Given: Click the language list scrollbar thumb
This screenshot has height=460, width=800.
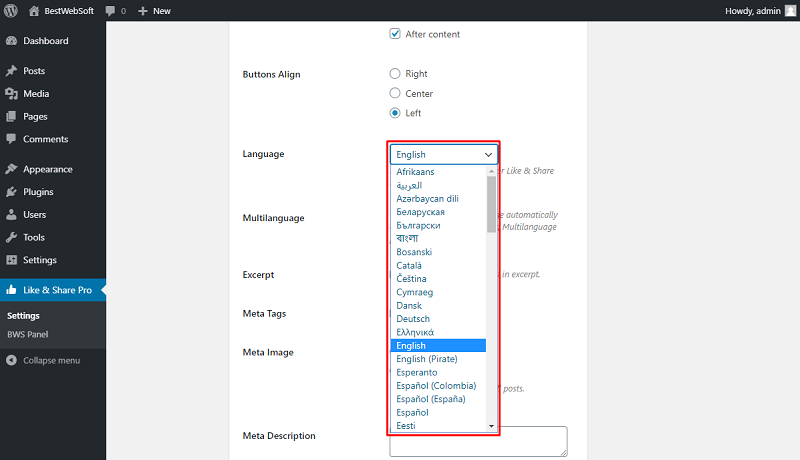Looking at the screenshot, I should (491, 204).
